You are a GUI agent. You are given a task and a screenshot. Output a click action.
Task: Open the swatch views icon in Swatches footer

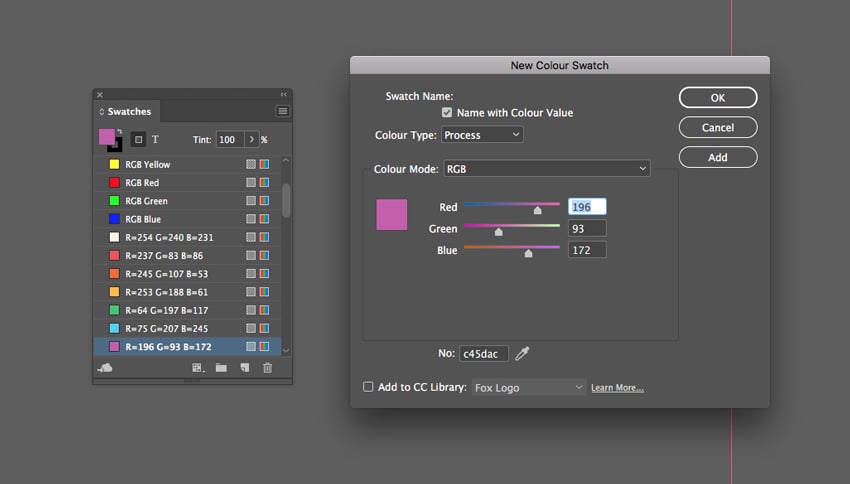click(x=198, y=368)
